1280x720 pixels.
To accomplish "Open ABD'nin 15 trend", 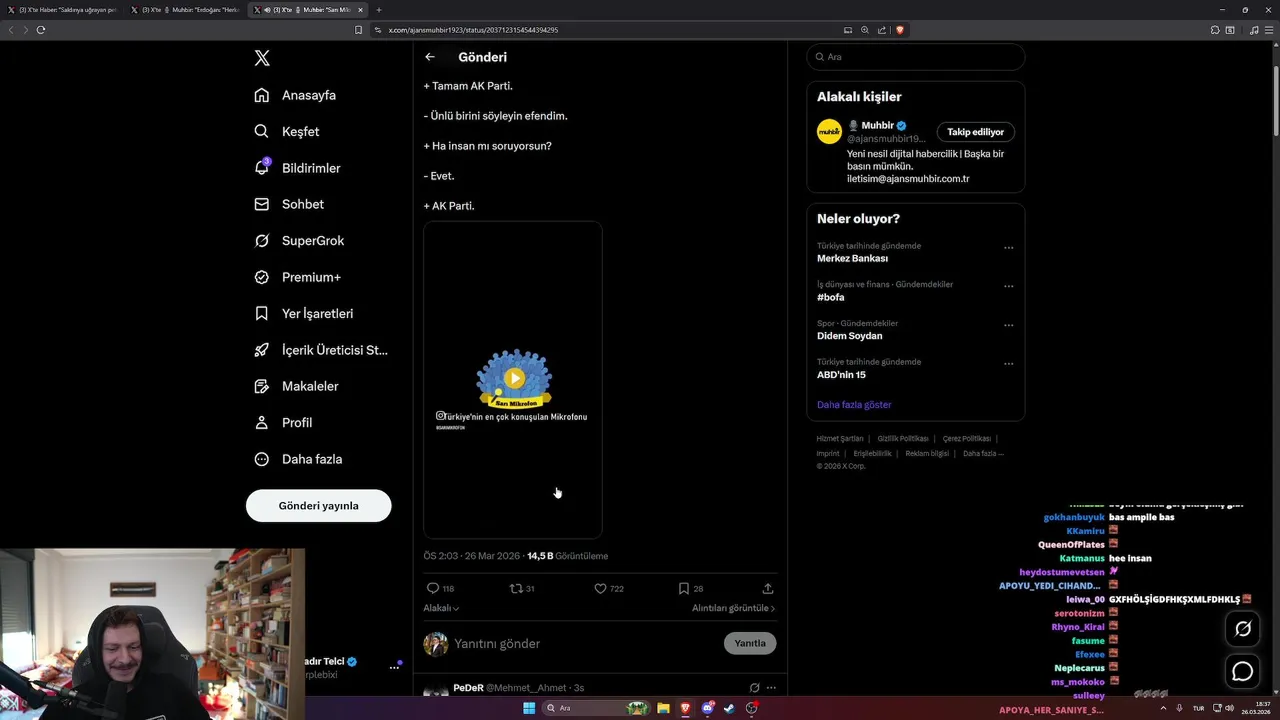I will tap(841, 375).
